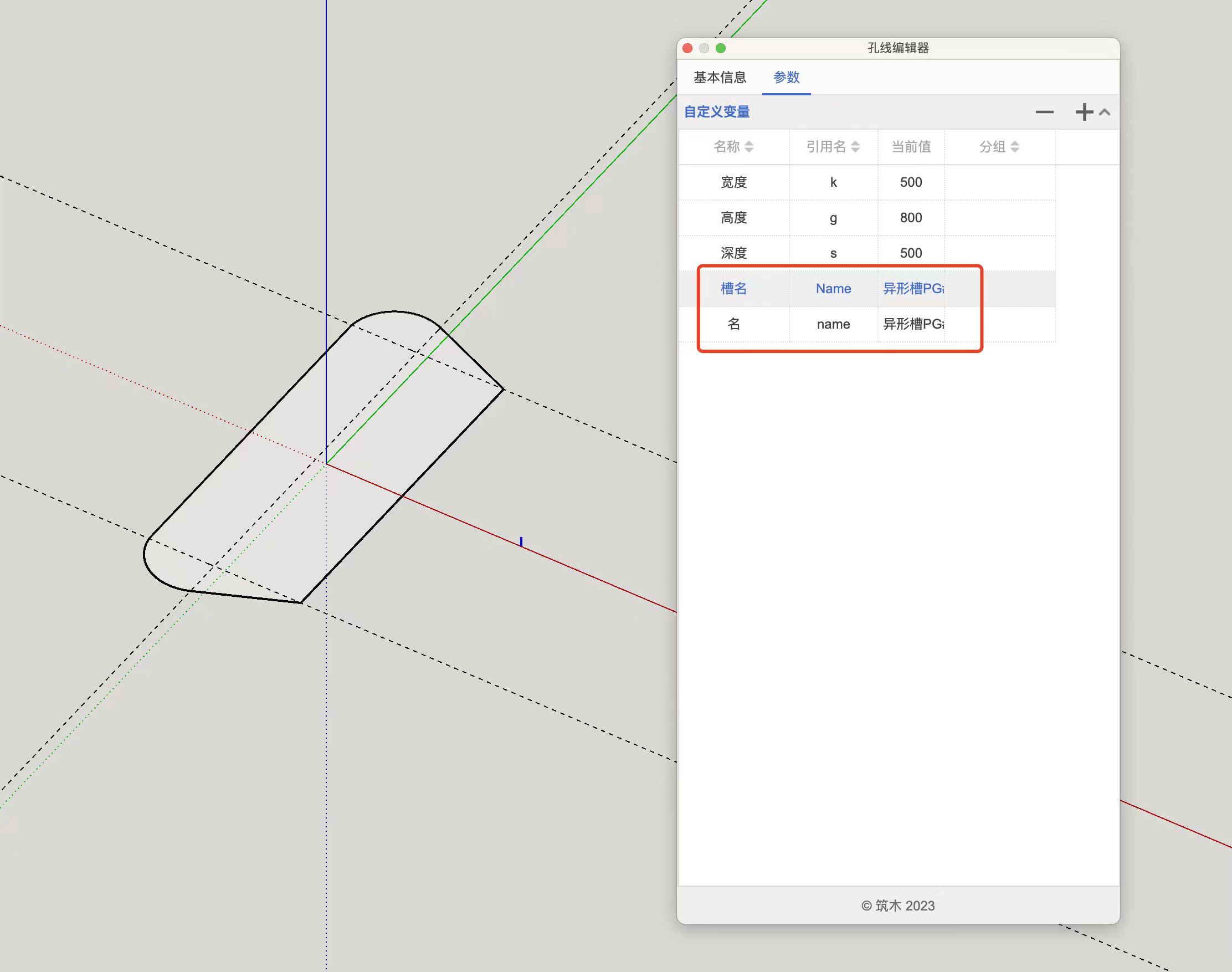
Task: Click the 异形槽 value in 槽名 row
Action: coord(912,289)
